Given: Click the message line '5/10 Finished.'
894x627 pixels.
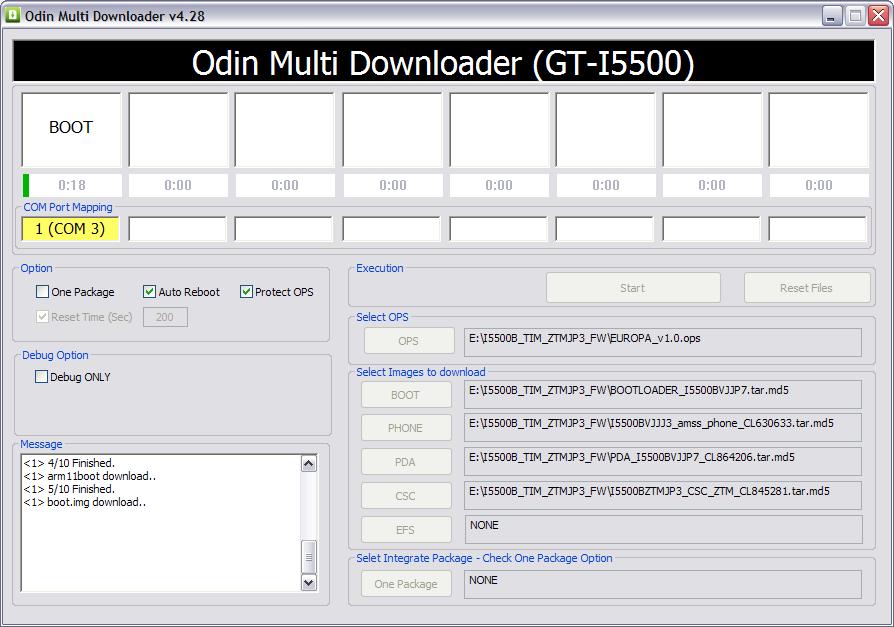Looking at the screenshot, I should tap(69, 489).
